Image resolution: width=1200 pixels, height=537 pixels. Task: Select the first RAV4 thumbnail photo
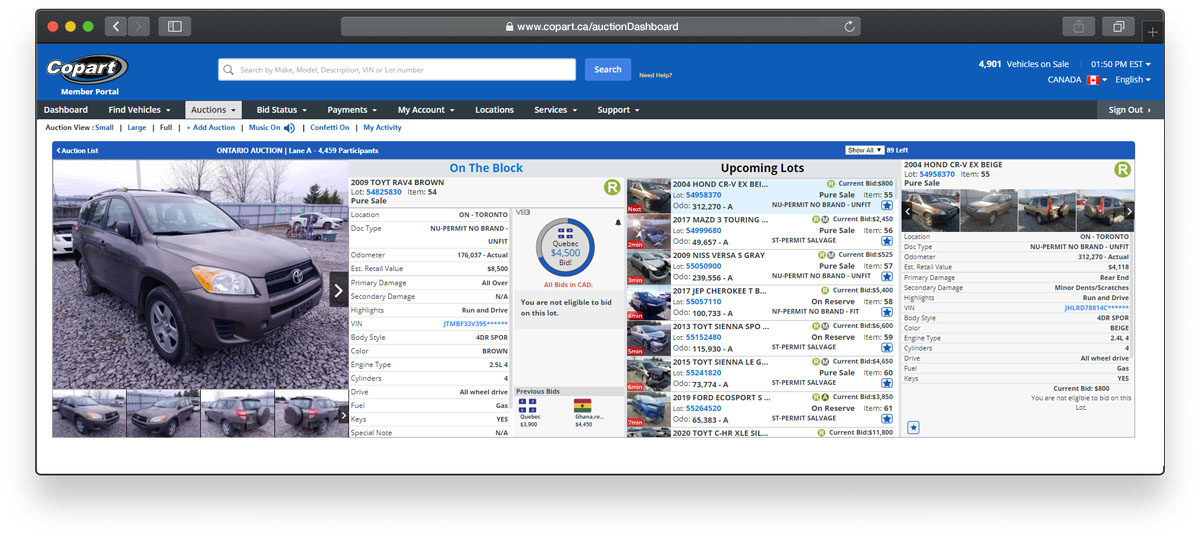(89, 413)
